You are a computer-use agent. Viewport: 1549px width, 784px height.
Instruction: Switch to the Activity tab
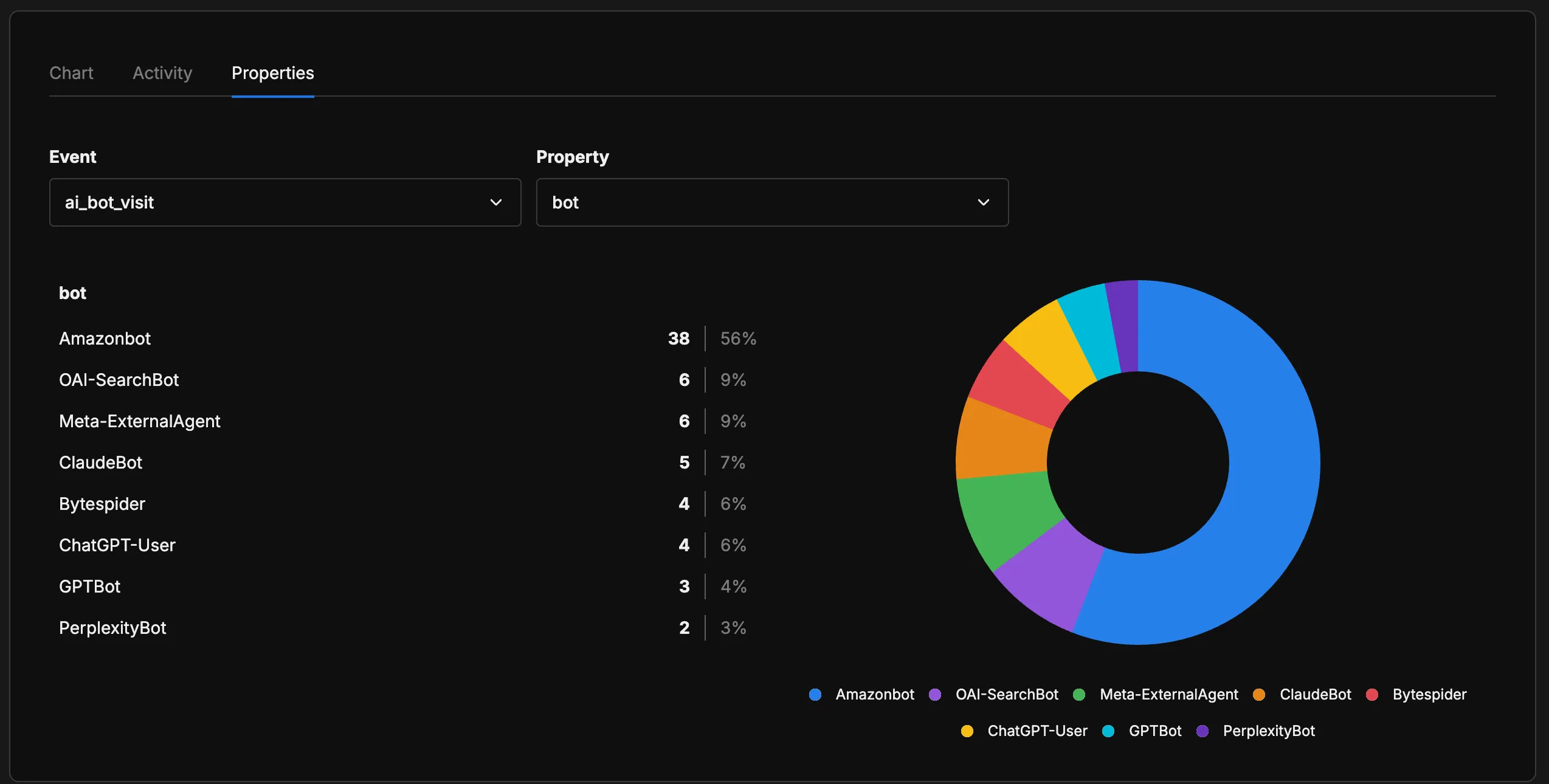click(162, 73)
